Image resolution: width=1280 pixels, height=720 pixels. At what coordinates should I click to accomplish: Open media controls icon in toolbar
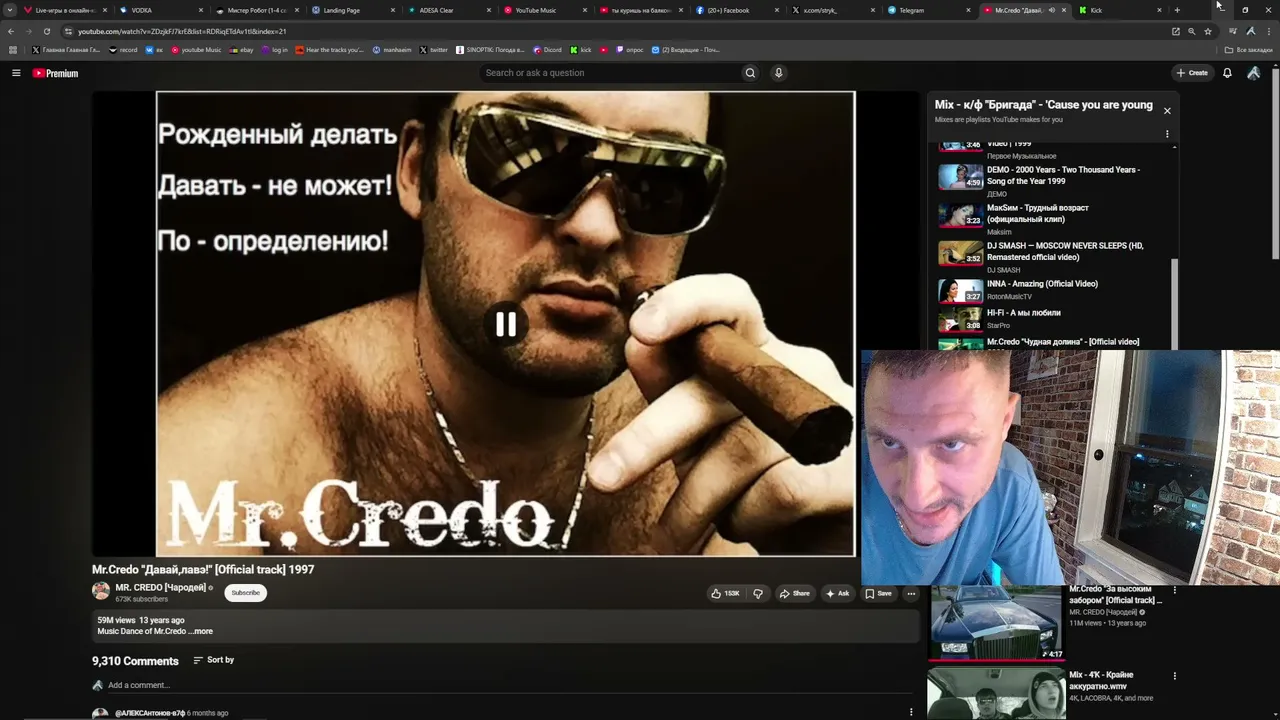(1232, 31)
